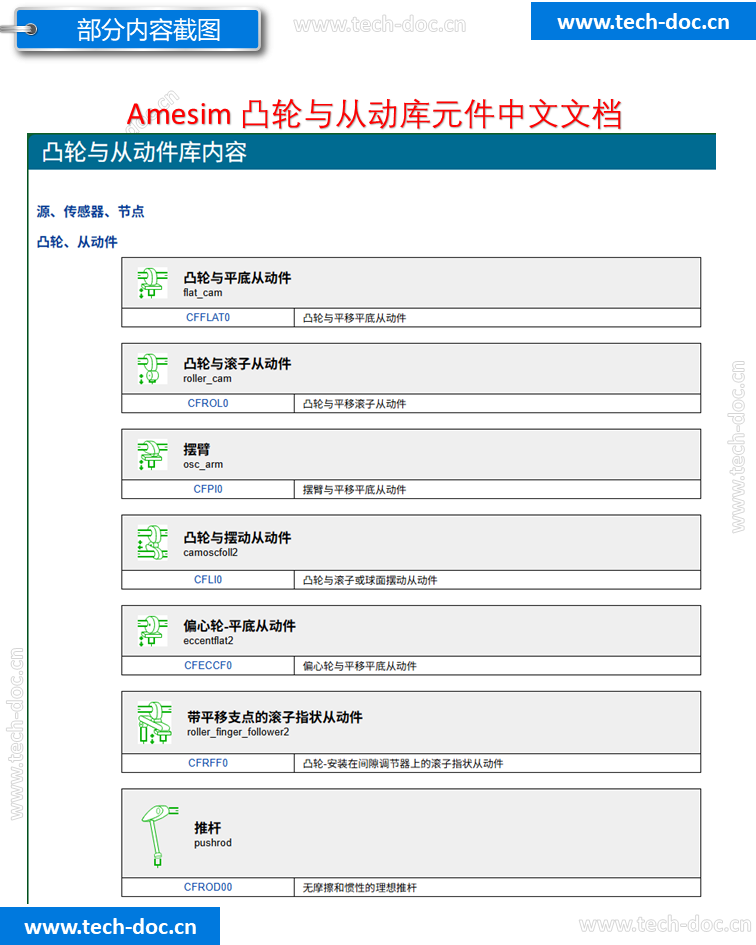
Task: Click the 源、传感器、节点 section link
Action: (90, 212)
